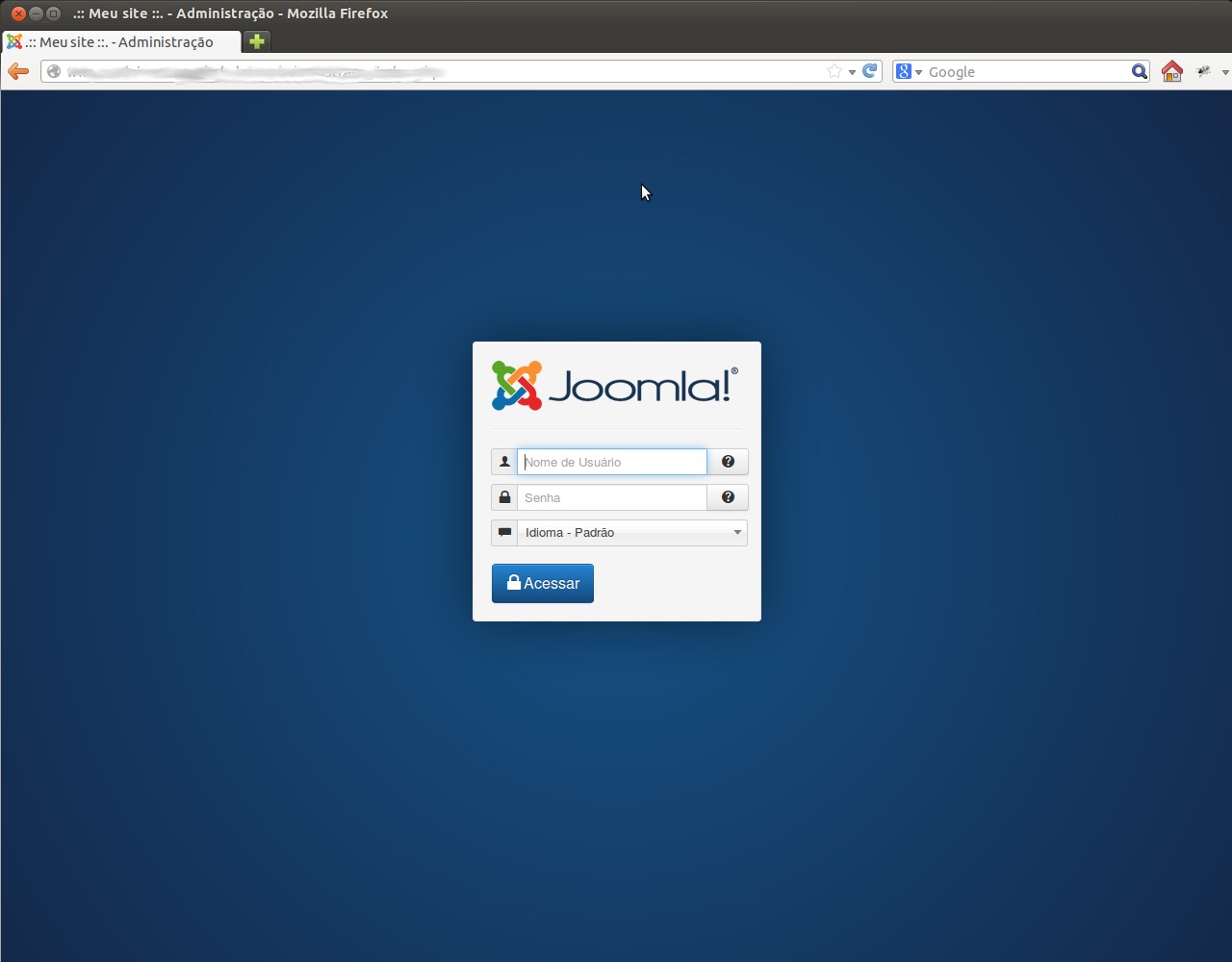Viewport: 1232px width, 962px height.
Task: Click the language speech bubble icon
Action: 504,532
